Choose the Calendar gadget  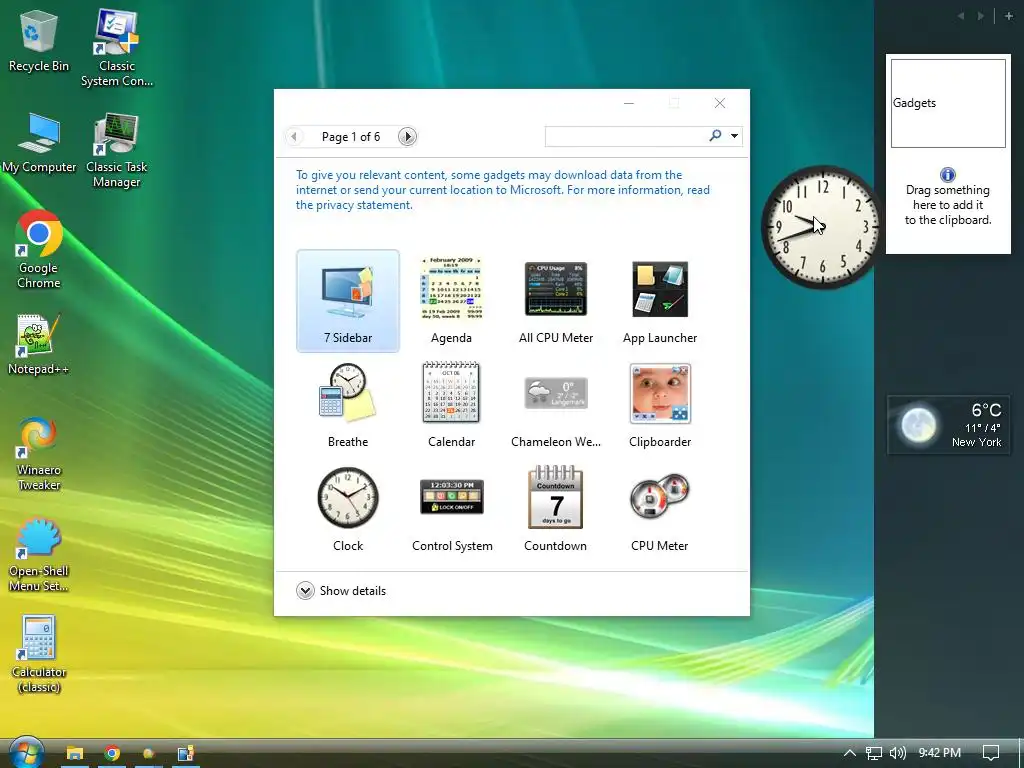click(x=451, y=405)
